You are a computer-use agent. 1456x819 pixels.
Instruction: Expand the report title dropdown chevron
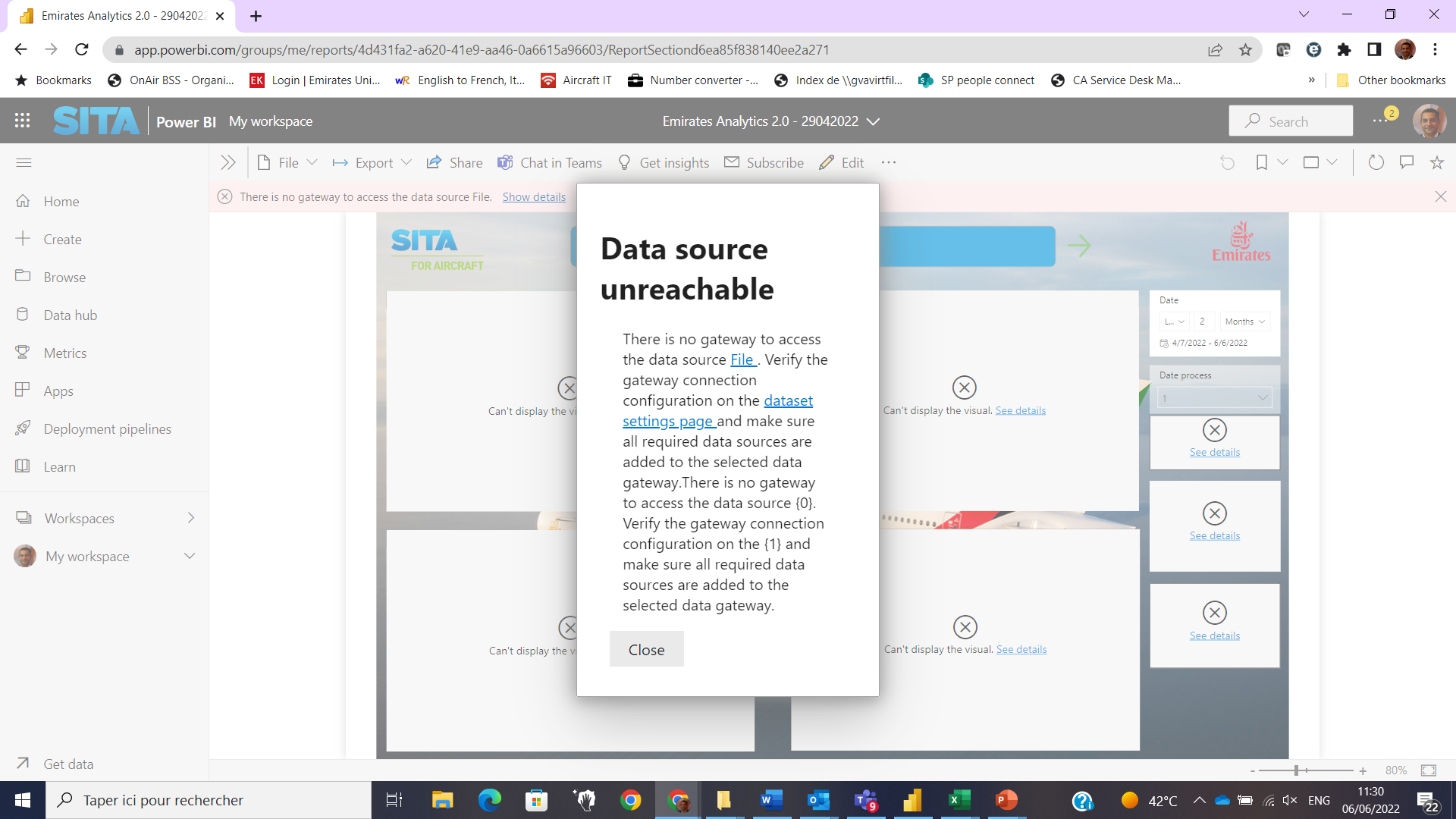[874, 121]
